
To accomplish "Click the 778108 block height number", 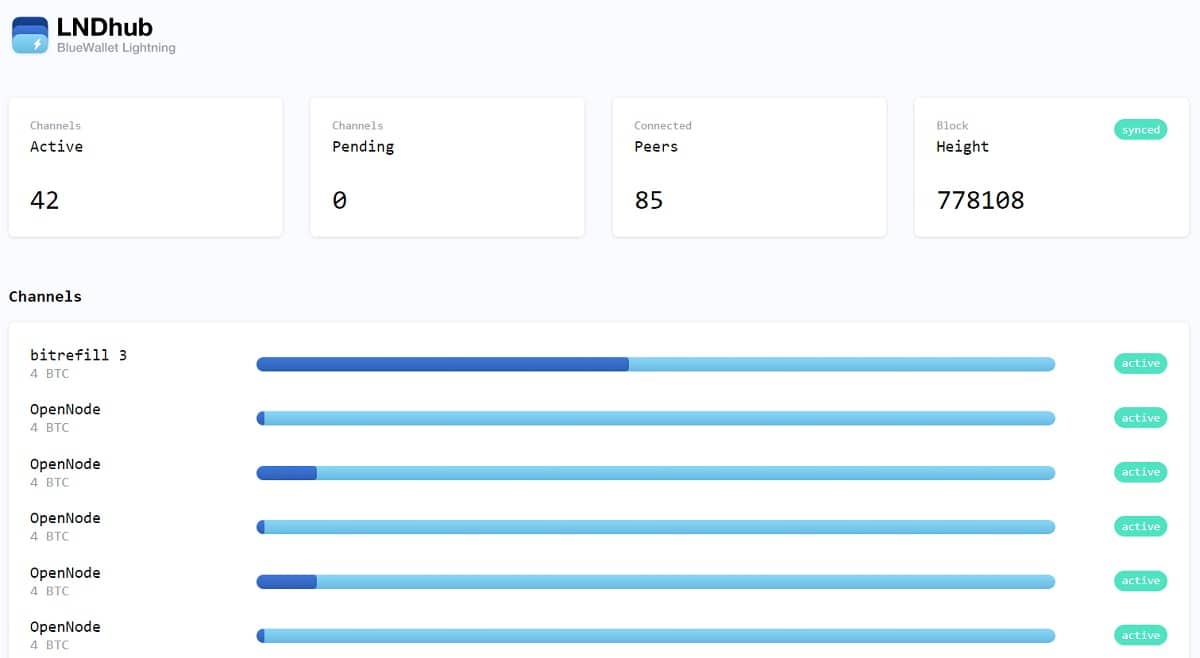I will (x=980, y=200).
